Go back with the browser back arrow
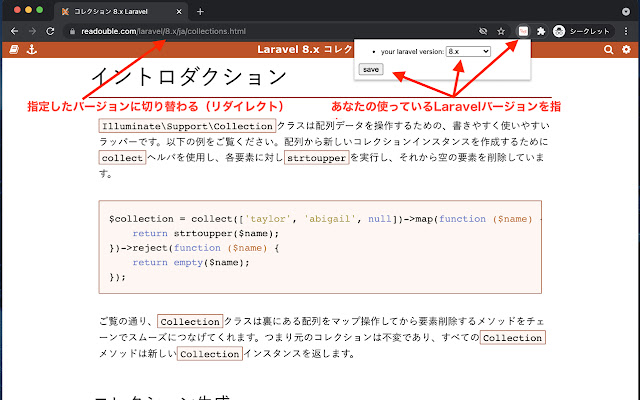Viewport: 640px width, 400px height. 14,31
